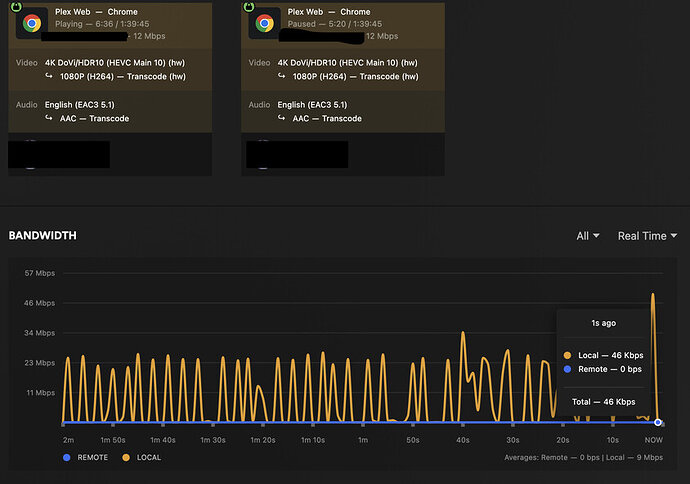This screenshot has width=690, height=484.
Task: Click green secure badge on Paused session
Action: (x=249, y=6)
